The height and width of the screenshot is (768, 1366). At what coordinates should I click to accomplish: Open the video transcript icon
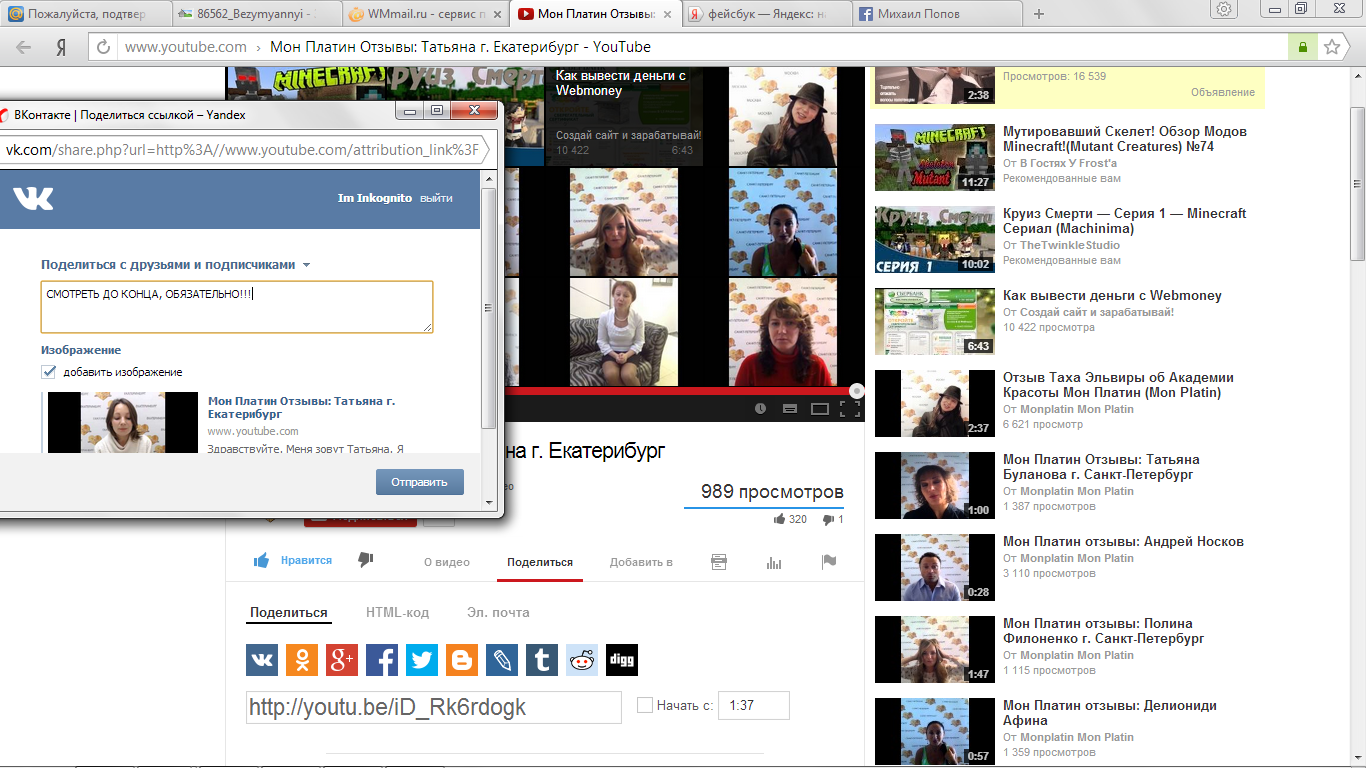point(719,562)
